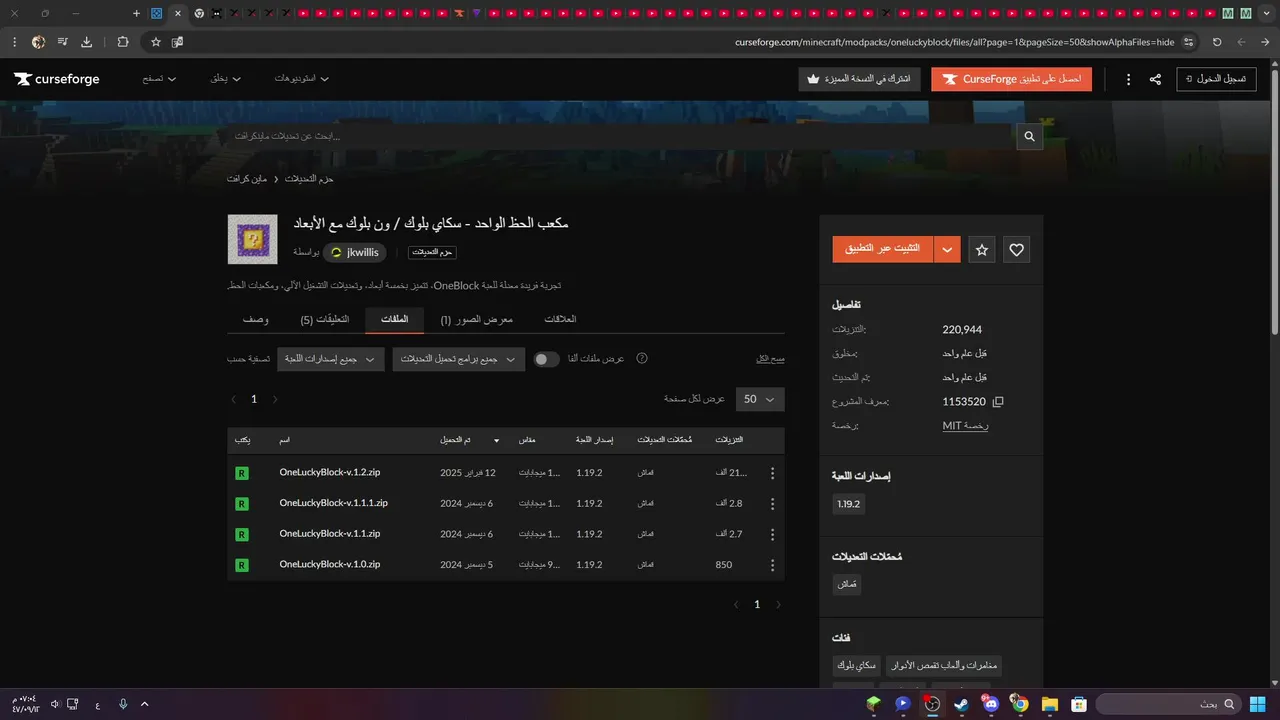Screen dimensions: 1280x720
Task: Open the browser three-dot menu
Action: (x=14, y=42)
